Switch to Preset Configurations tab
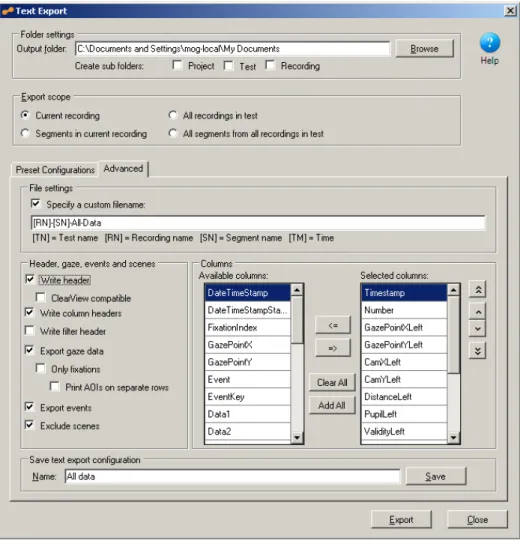The image size is (520, 544). pyautogui.click(x=55, y=170)
